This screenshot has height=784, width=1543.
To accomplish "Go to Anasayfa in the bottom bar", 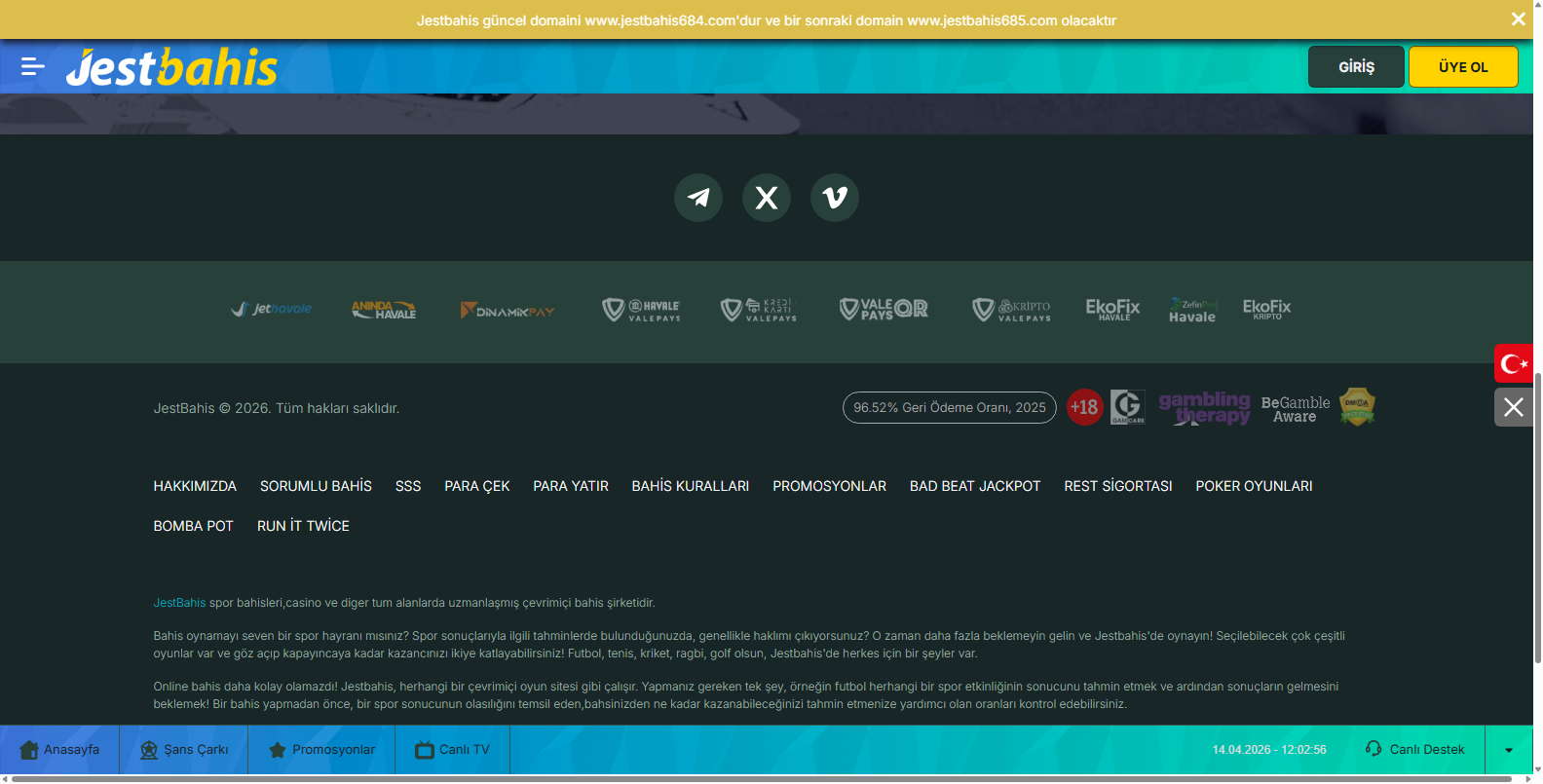I will pyautogui.click(x=59, y=750).
